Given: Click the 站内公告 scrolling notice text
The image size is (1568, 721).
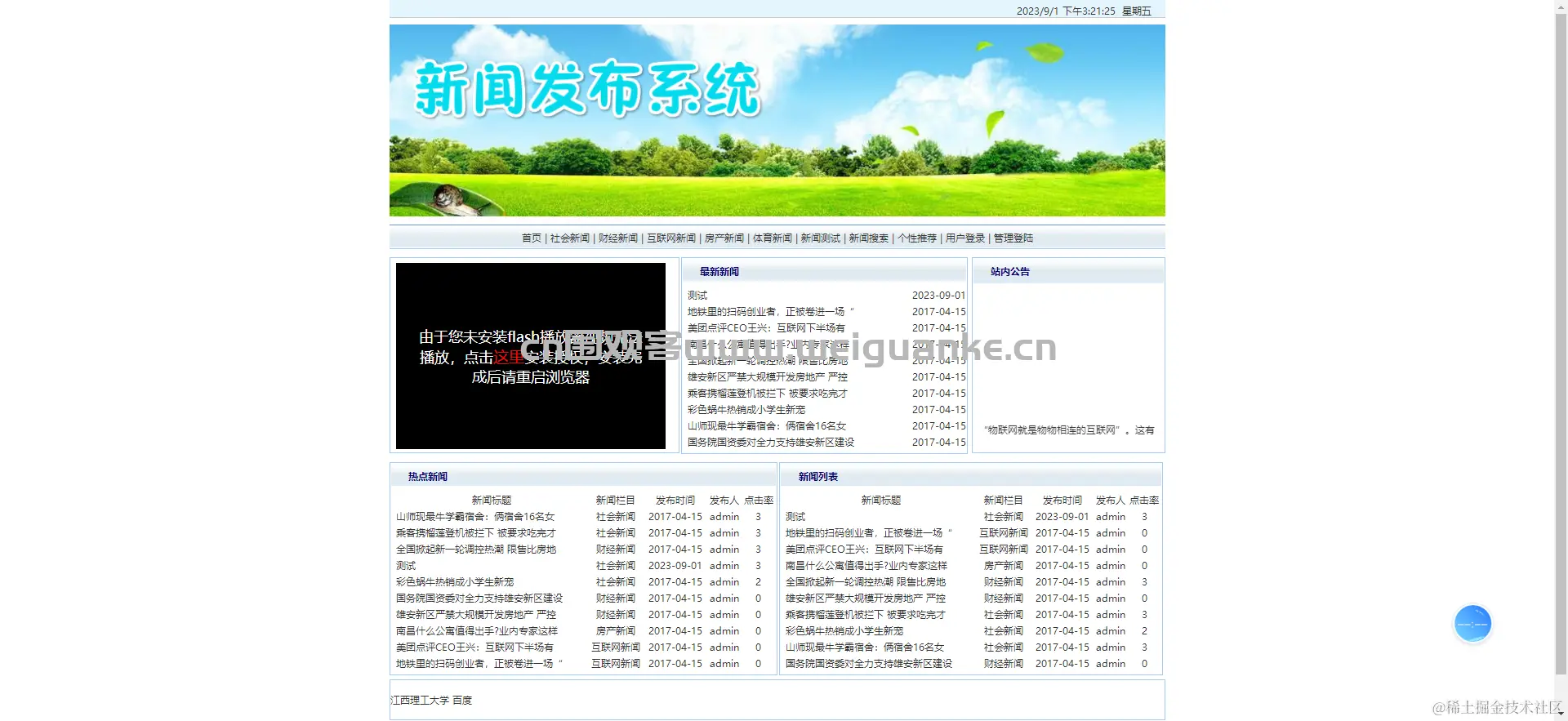Looking at the screenshot, I should pos(1069,430).
